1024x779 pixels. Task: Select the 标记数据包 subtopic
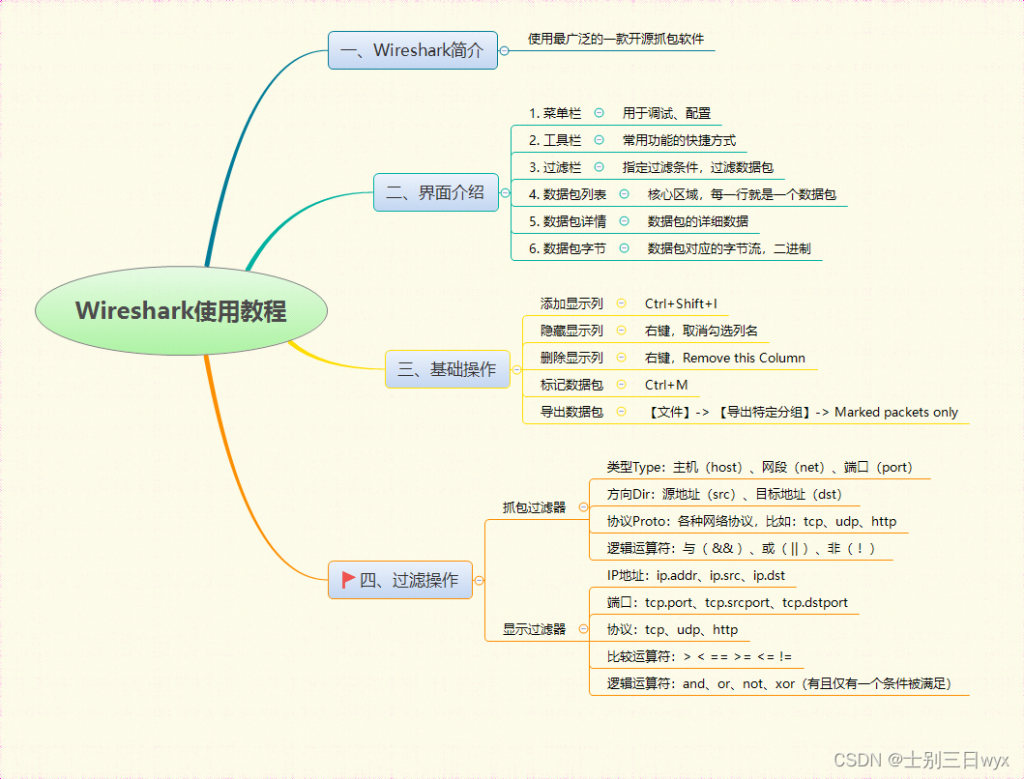571,385
